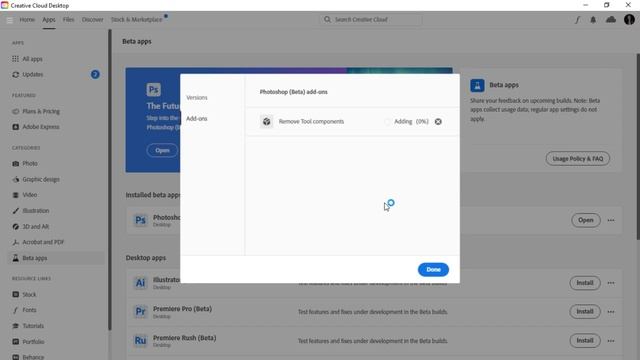Click the Beta apps flask icon in sidebar

pos(16,258)
